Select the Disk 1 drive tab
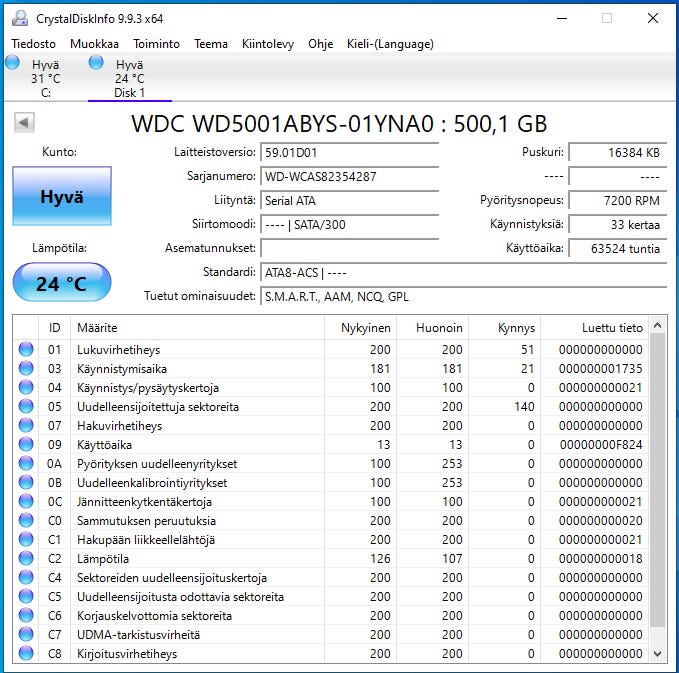This screenshot has width=679, height=673. point(129,78)
